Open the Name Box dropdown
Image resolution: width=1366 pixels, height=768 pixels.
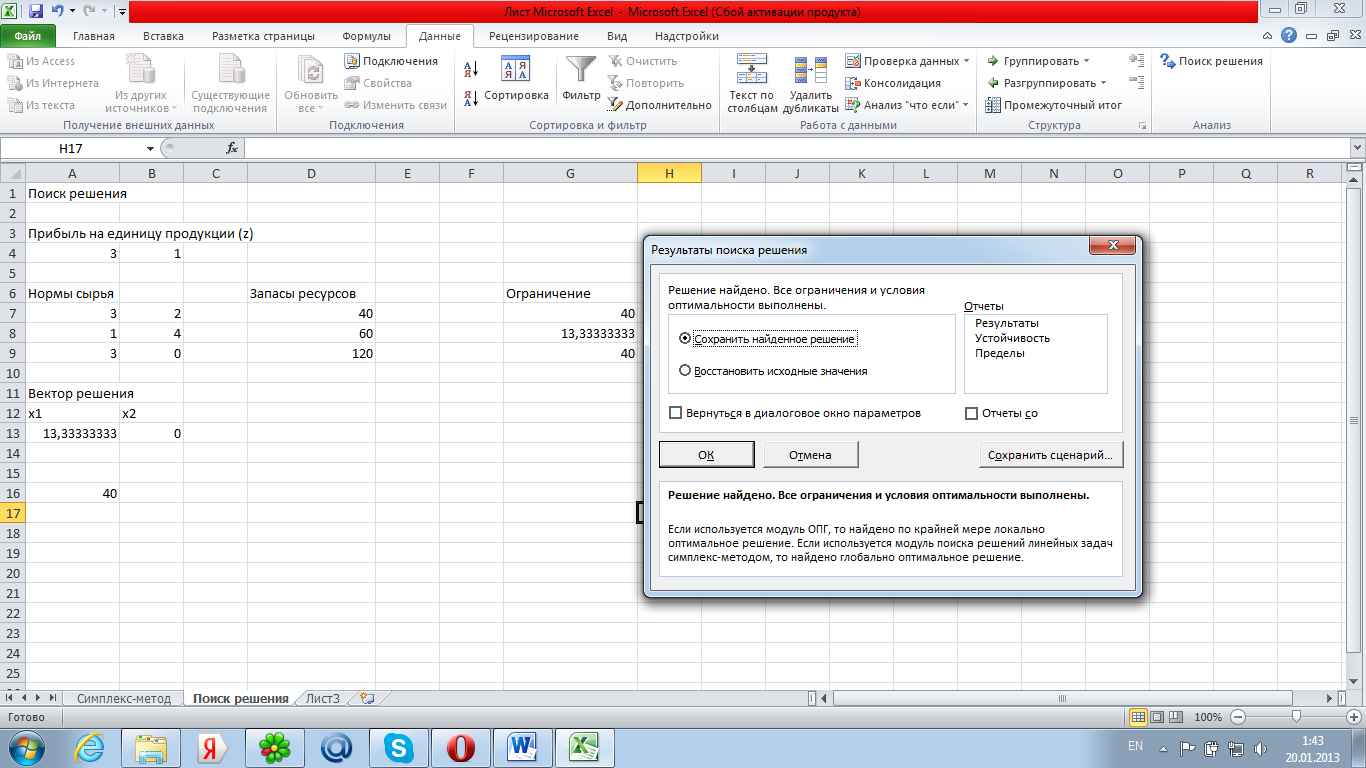click(x=150, y=148)
